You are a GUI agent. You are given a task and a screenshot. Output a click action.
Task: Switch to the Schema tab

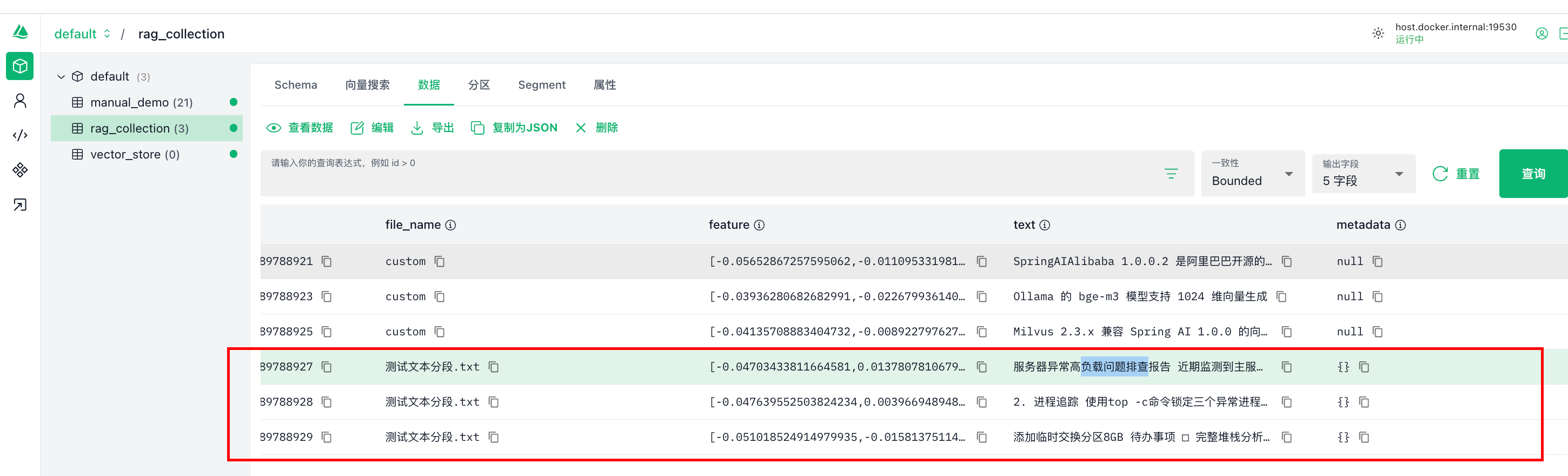296,85
